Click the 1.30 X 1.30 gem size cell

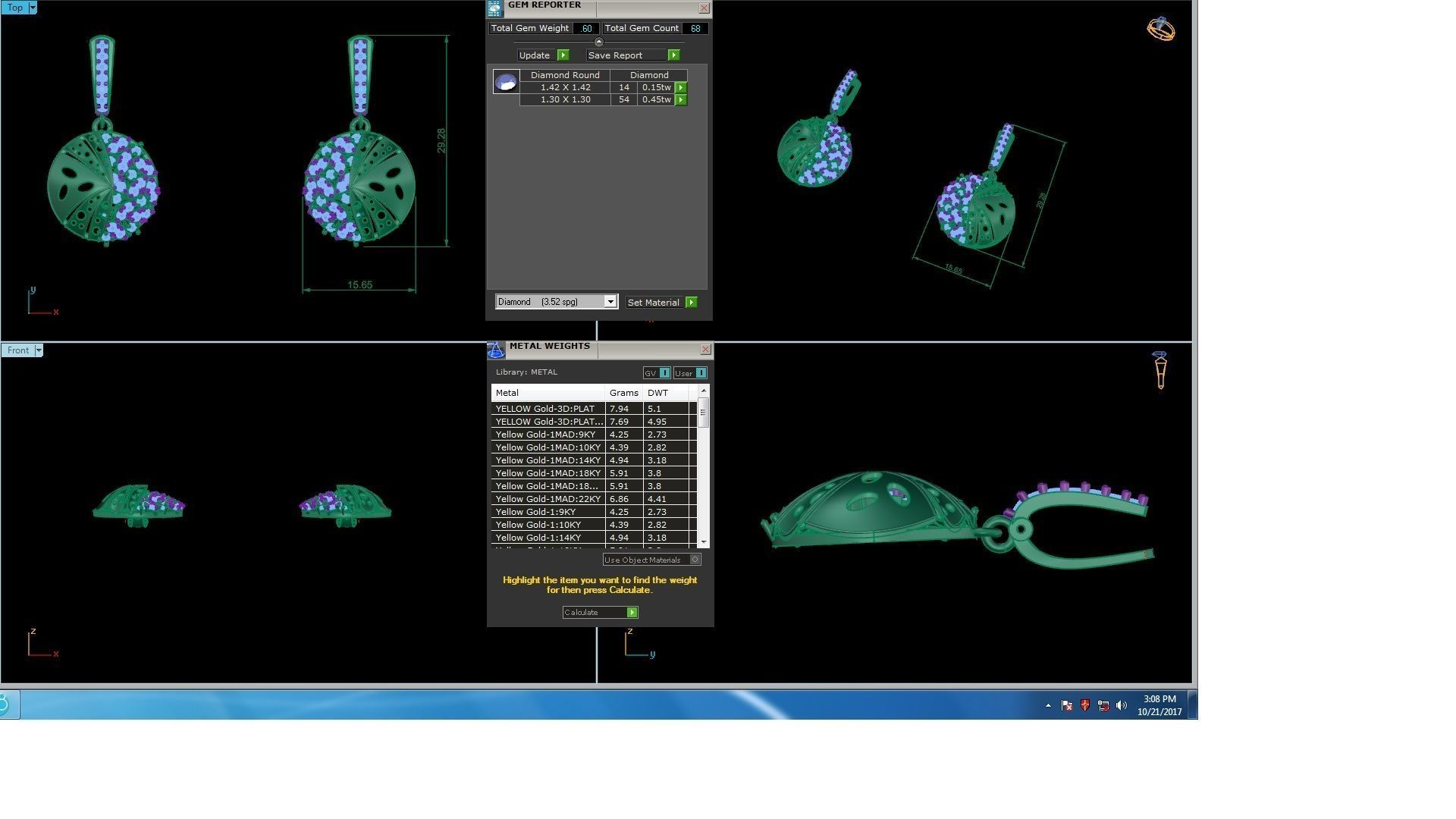click(x=565, y=100)
